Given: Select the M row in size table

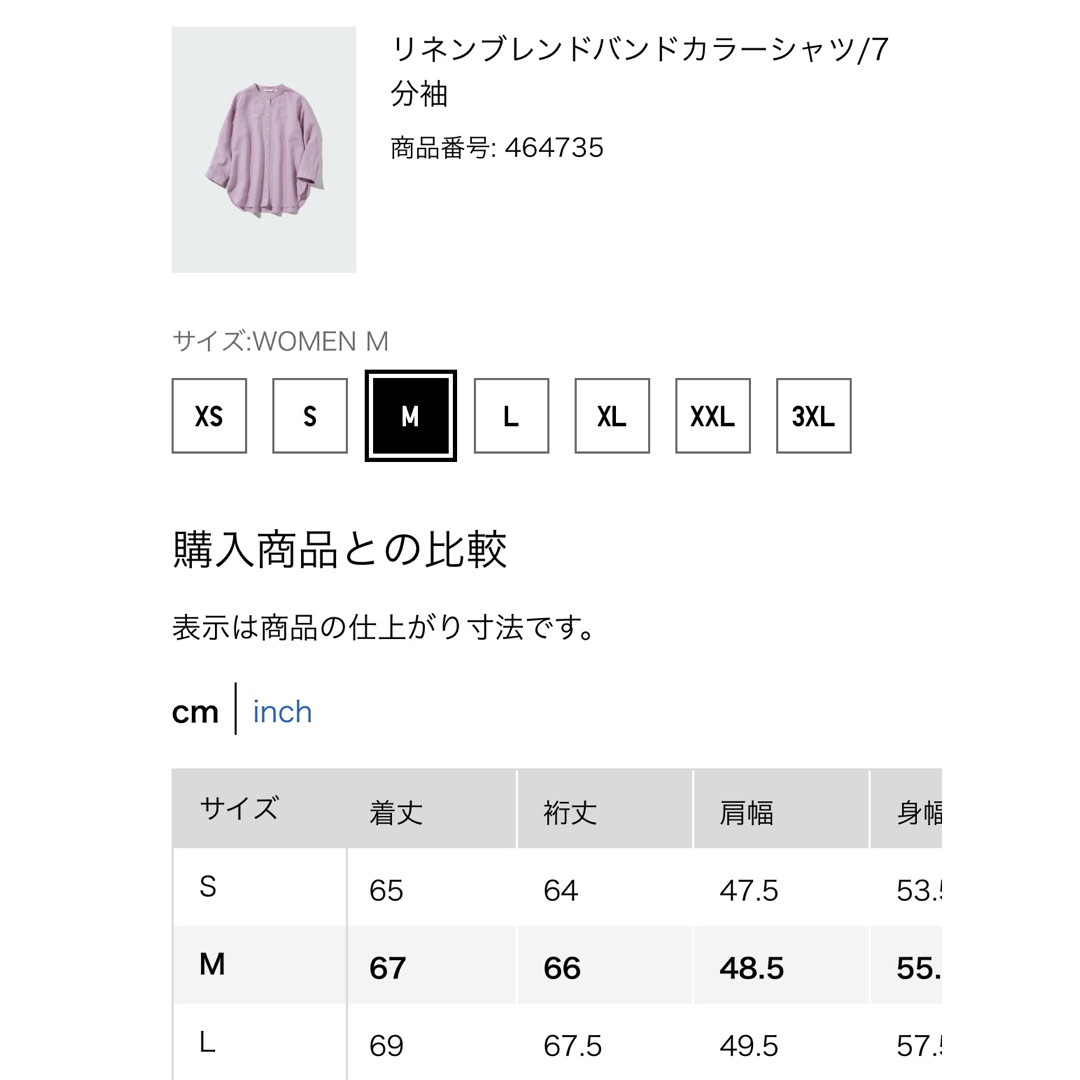Looking at the screenshot, I should (557, 965).
